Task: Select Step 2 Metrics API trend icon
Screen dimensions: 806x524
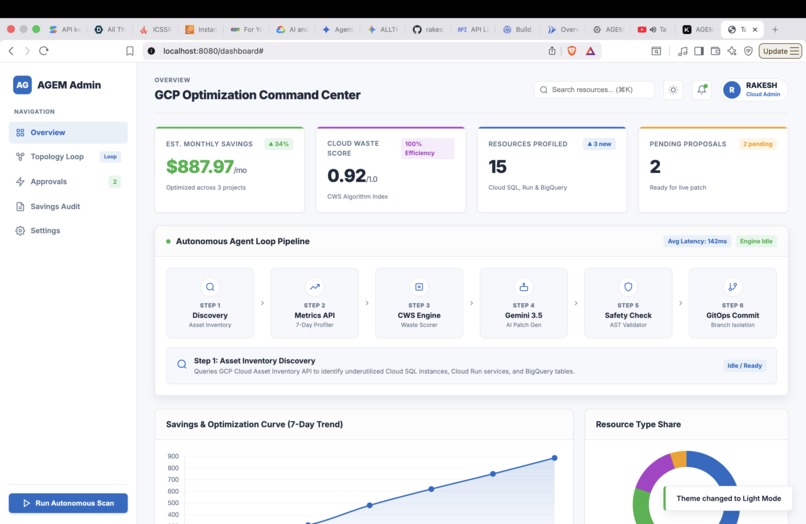Action: pos(315,287)
